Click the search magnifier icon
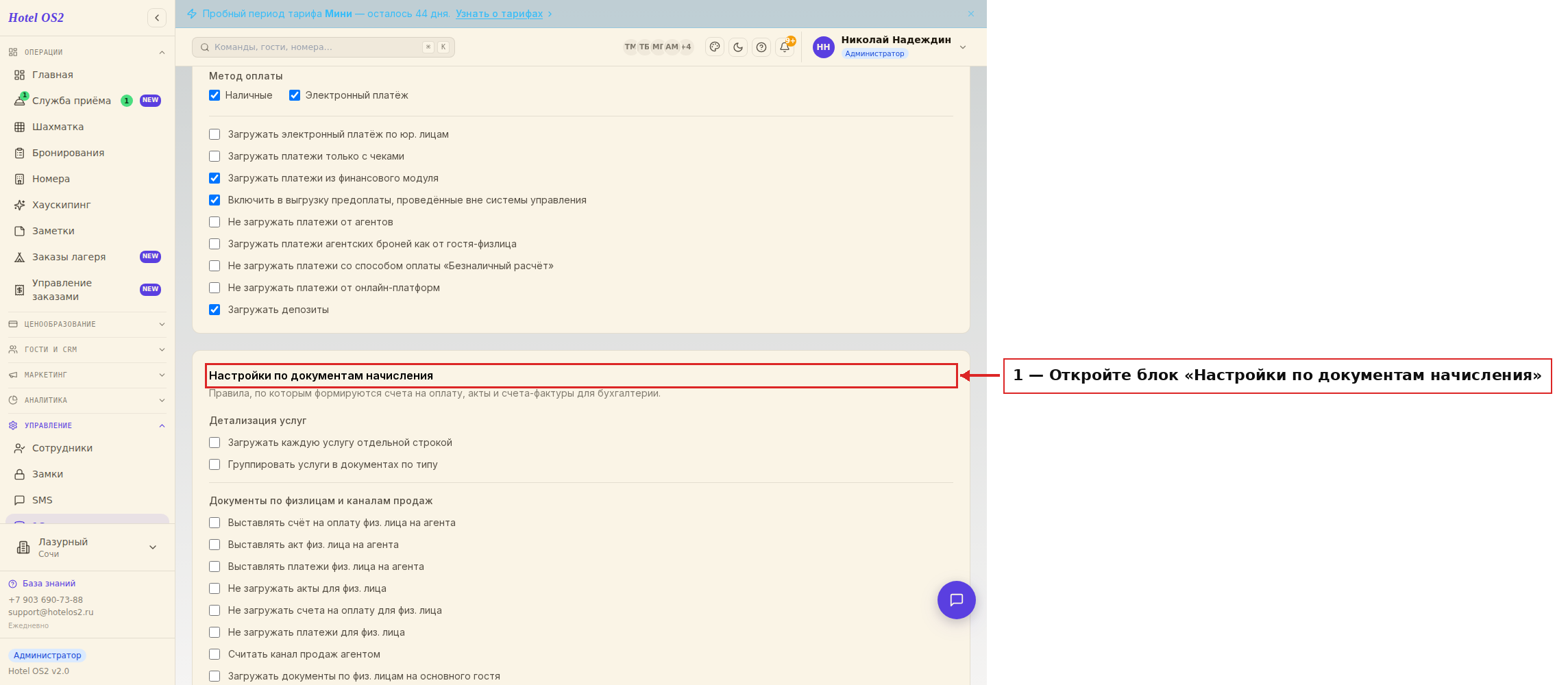1568x685 pixels. coord(205,47)
